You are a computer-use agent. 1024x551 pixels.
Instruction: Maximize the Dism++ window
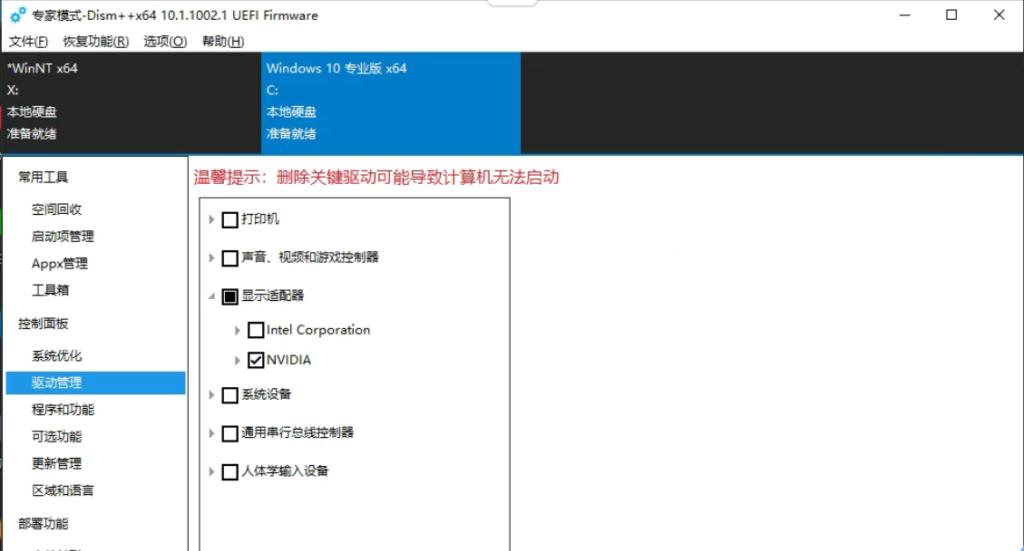[952, 15]
